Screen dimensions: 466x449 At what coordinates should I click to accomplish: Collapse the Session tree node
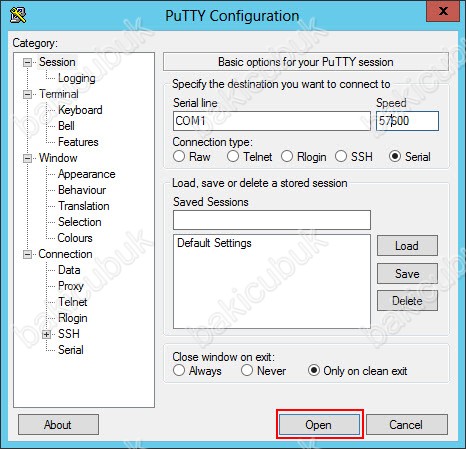point(27,62)
